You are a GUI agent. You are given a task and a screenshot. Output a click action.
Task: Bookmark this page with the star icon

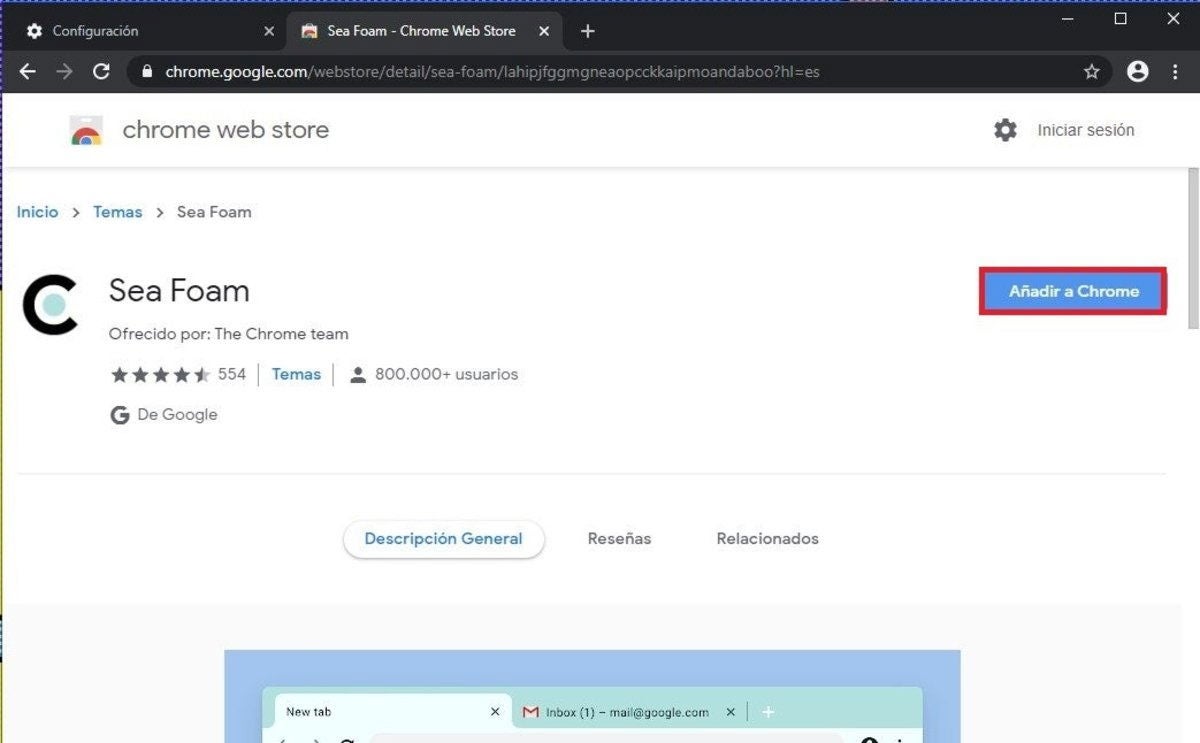[x=1092, y=72]
